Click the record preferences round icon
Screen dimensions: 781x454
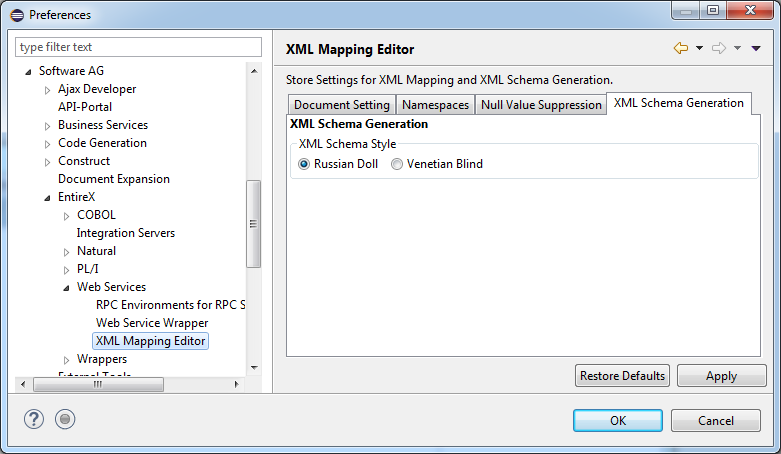(x=65, y=420)
